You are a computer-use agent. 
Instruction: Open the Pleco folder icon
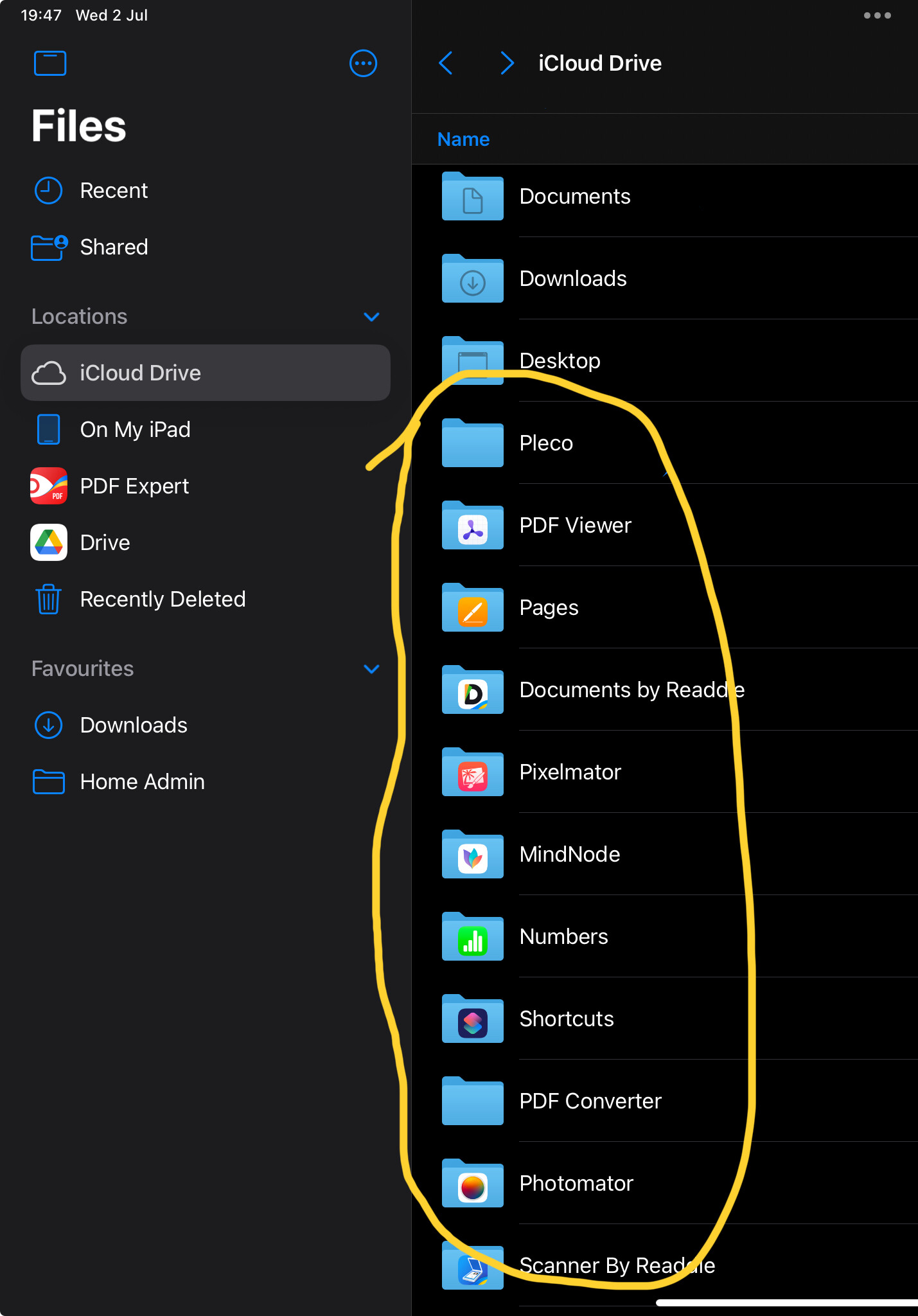tap(473, 443)
